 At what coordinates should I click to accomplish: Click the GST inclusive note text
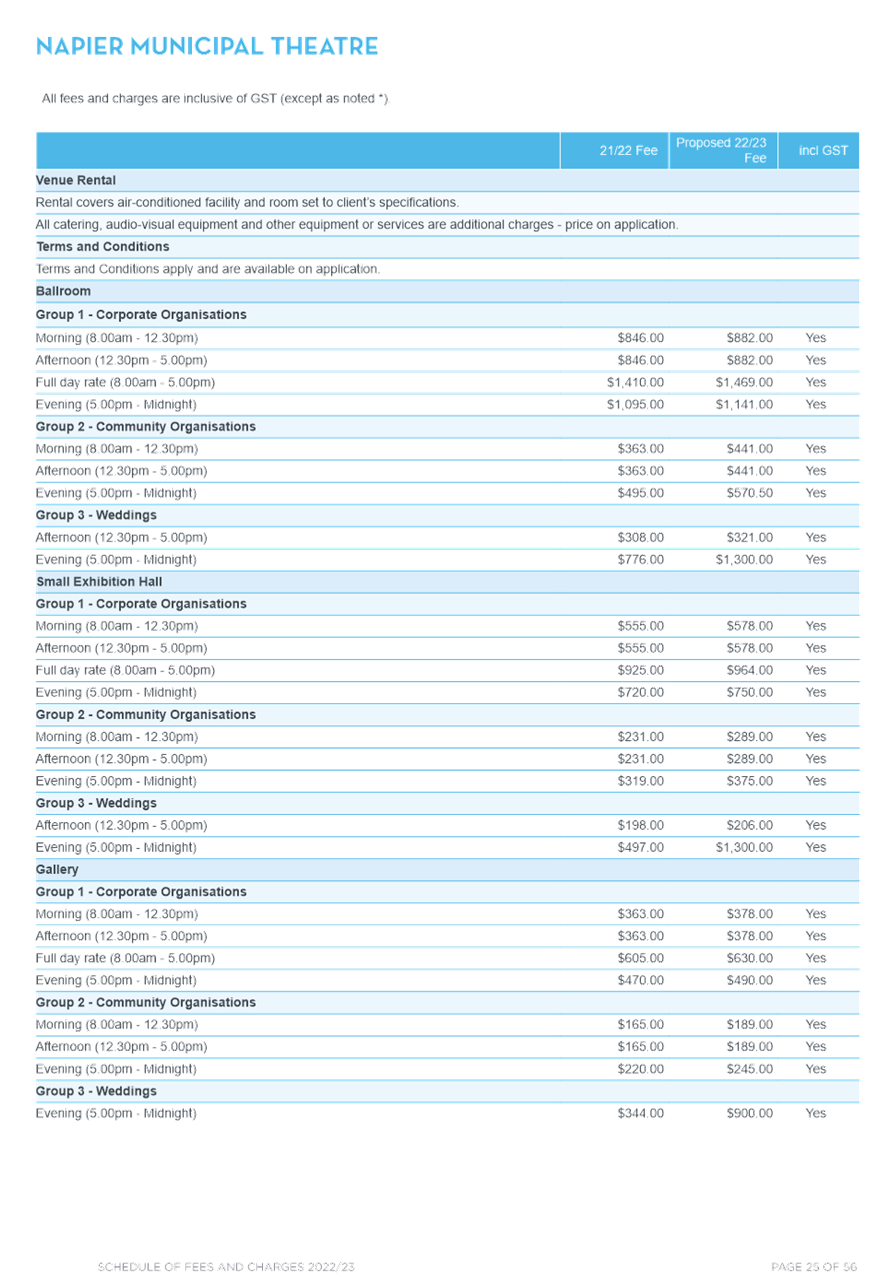pyautogui.click(x=215, y=98)
